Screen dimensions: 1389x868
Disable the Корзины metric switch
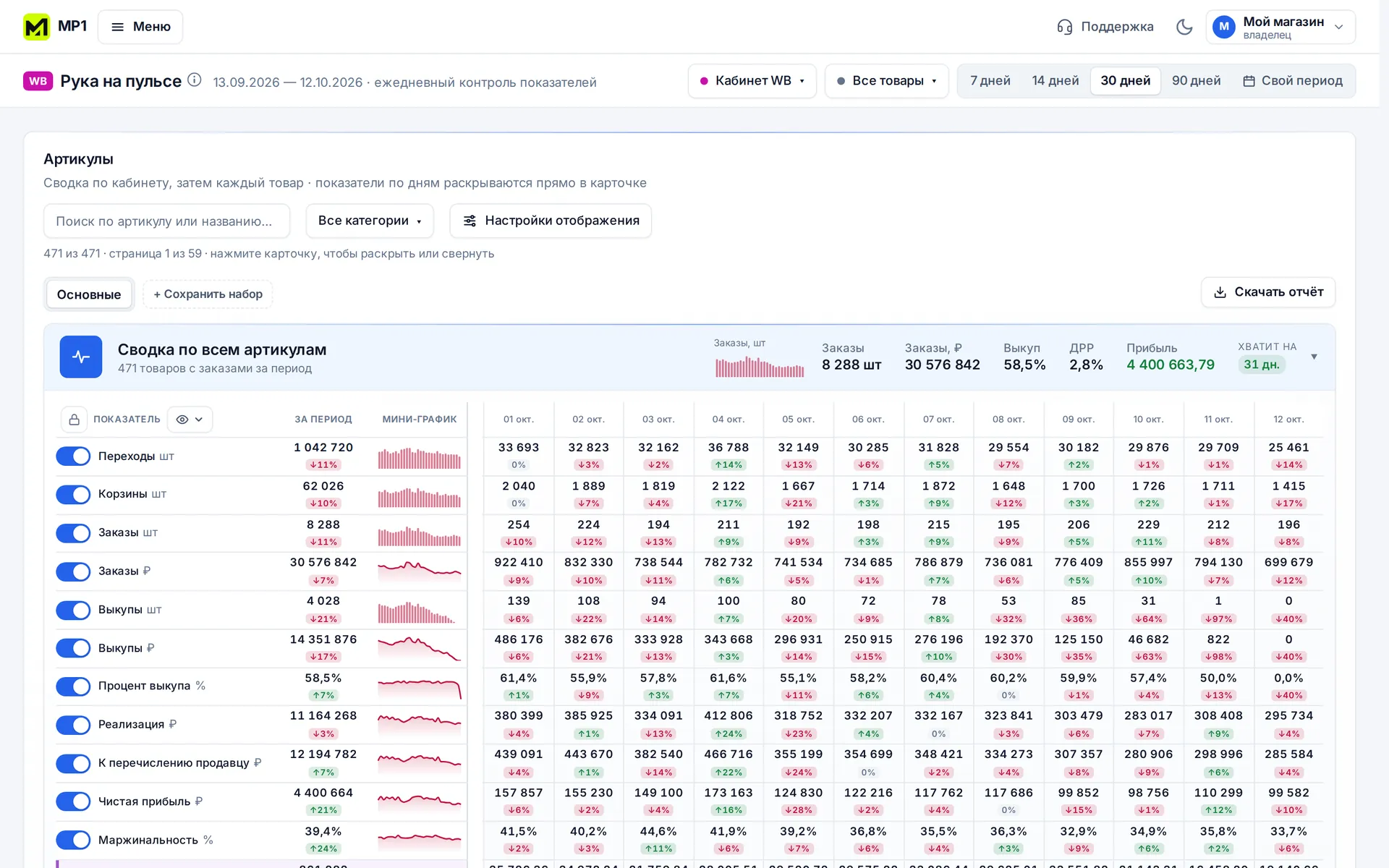73,494
